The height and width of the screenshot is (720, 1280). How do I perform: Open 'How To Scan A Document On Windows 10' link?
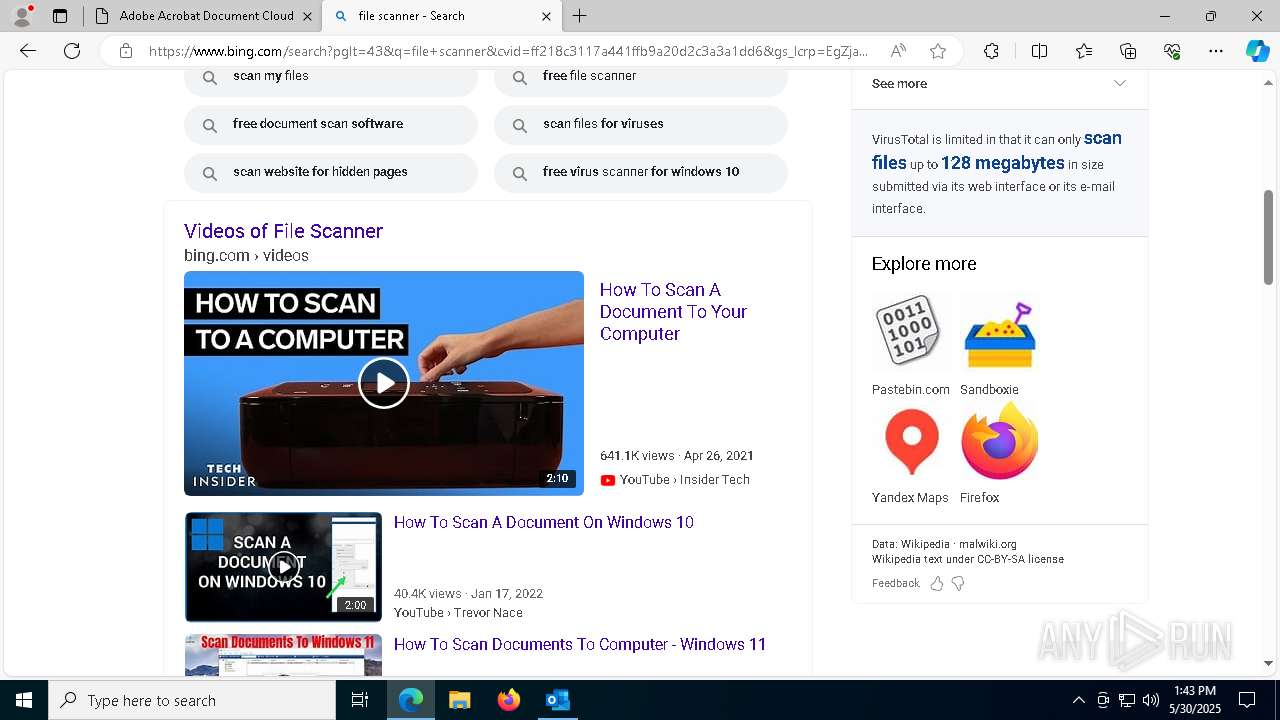[544, 522]
